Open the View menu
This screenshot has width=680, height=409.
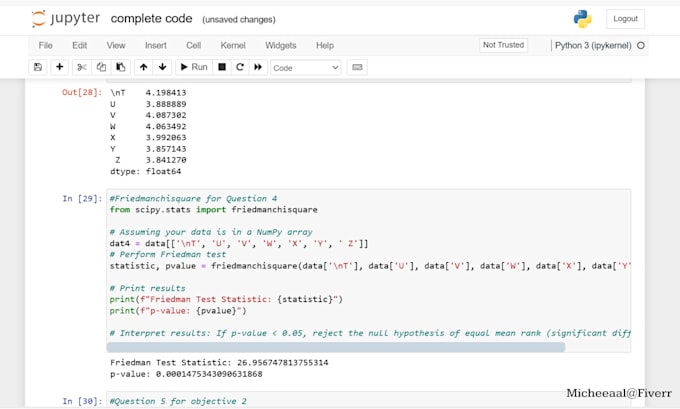[x=116, y=46]
